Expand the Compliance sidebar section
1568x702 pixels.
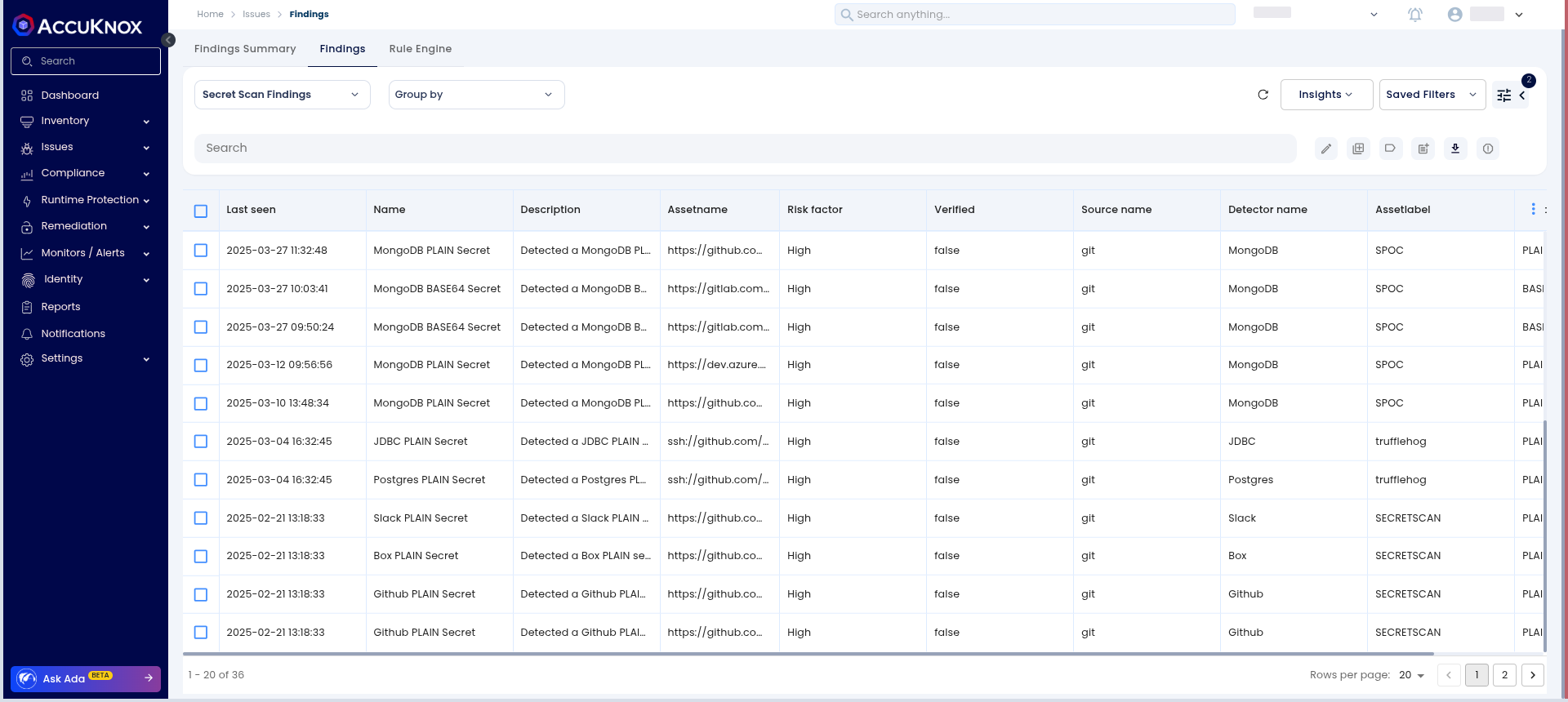point(85,173)
